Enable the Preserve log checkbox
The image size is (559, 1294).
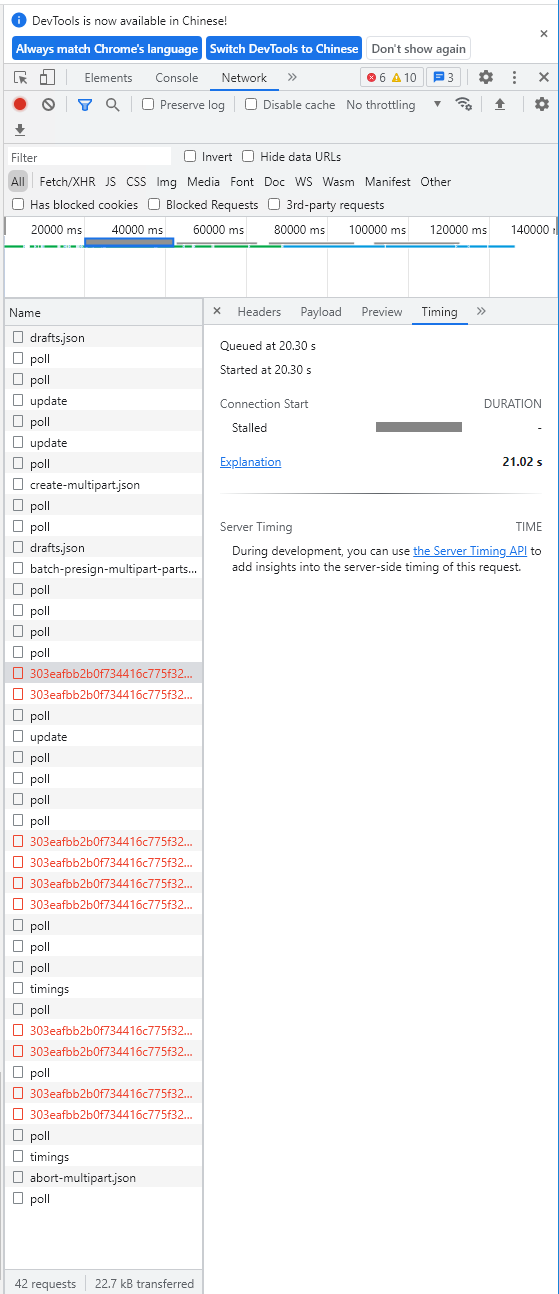pyautogui.click(x=148, y=104)
